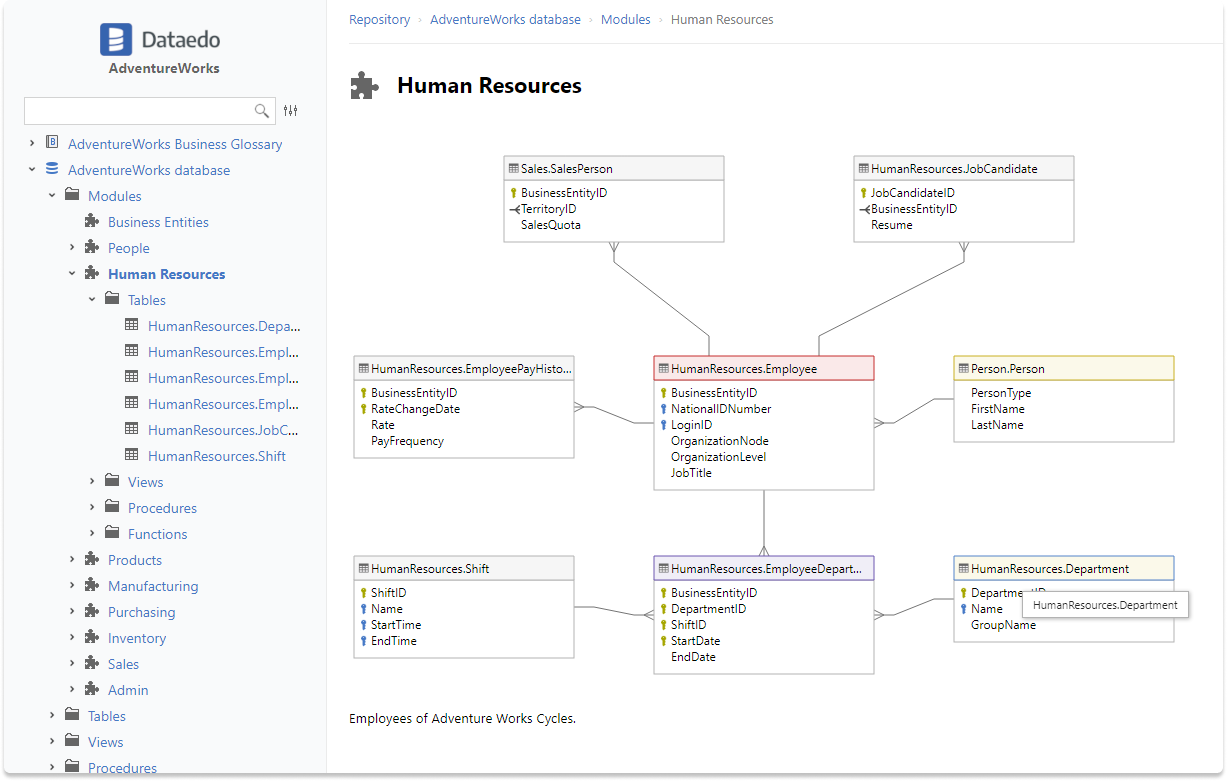Open the search filter settings icon
The width and height of the screenshot is (1227, 781).
[x=291, y=111]
